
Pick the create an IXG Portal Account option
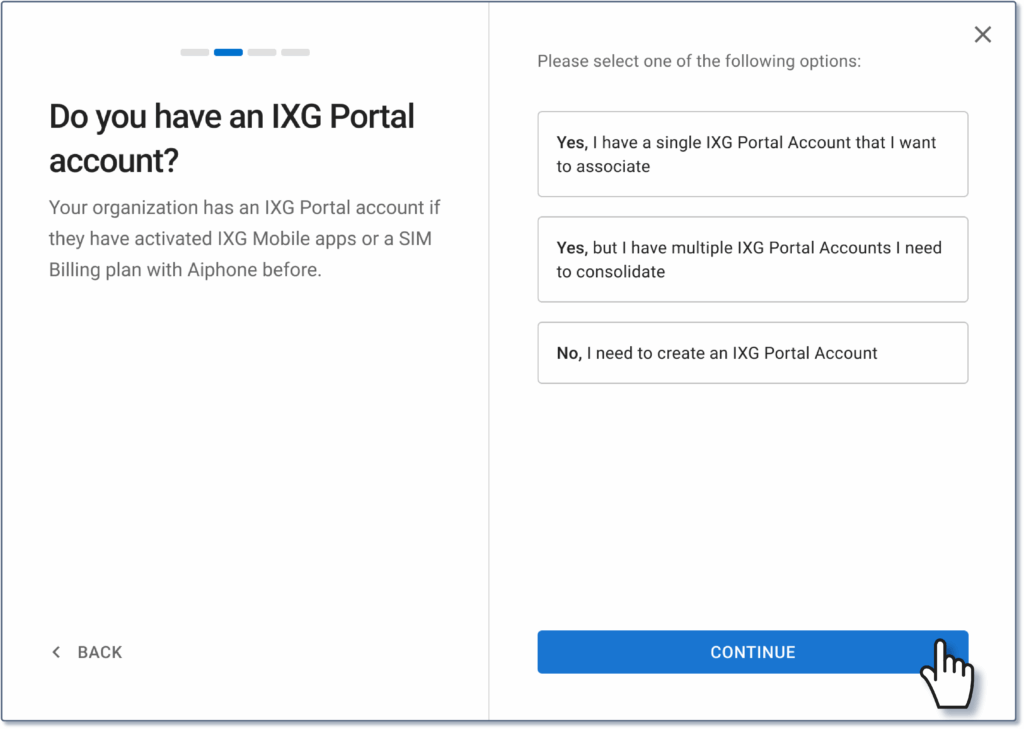pyautogui.click(x=752, y=353)
